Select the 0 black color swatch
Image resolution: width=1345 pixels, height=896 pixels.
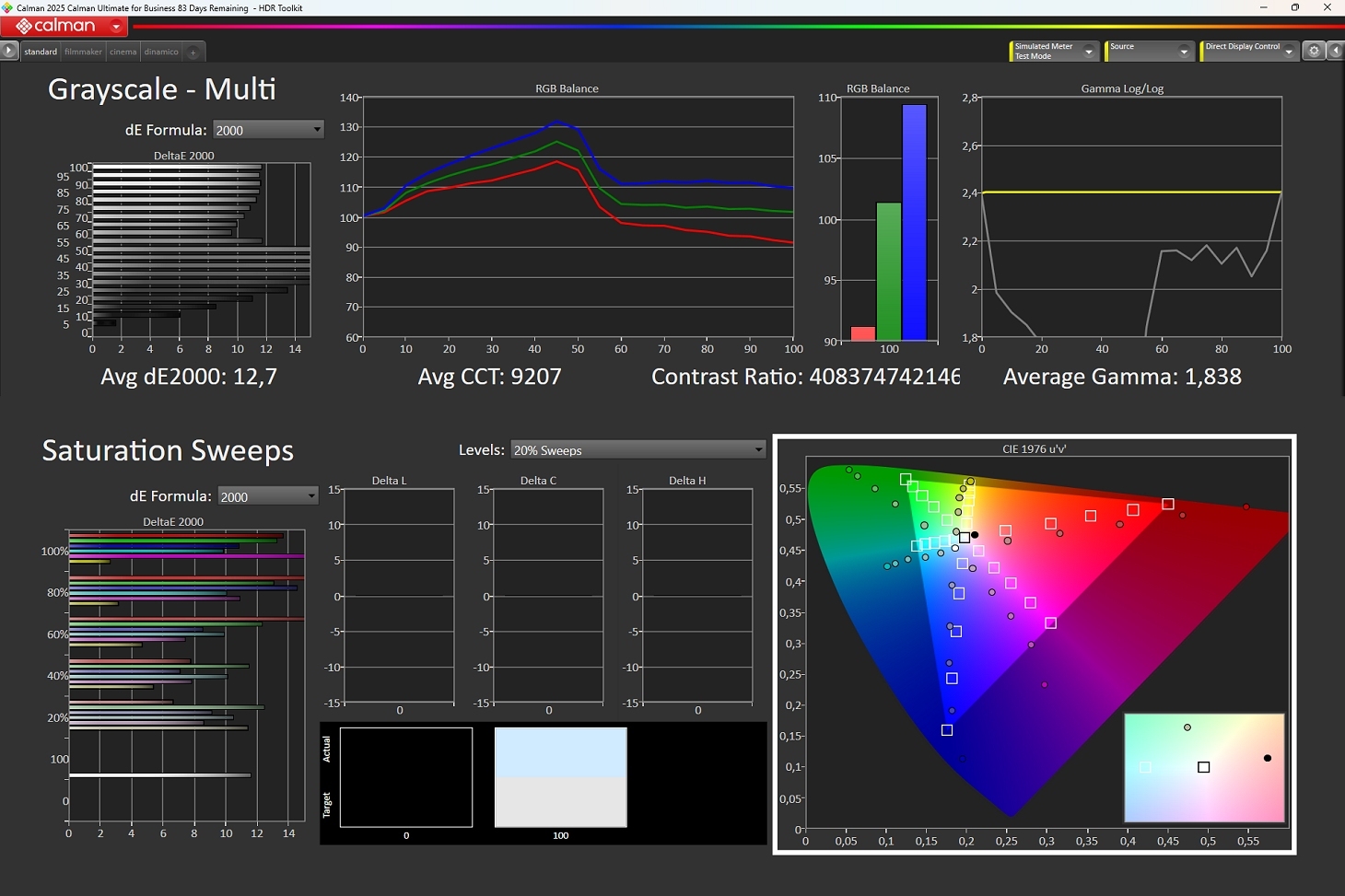point(405,778)
